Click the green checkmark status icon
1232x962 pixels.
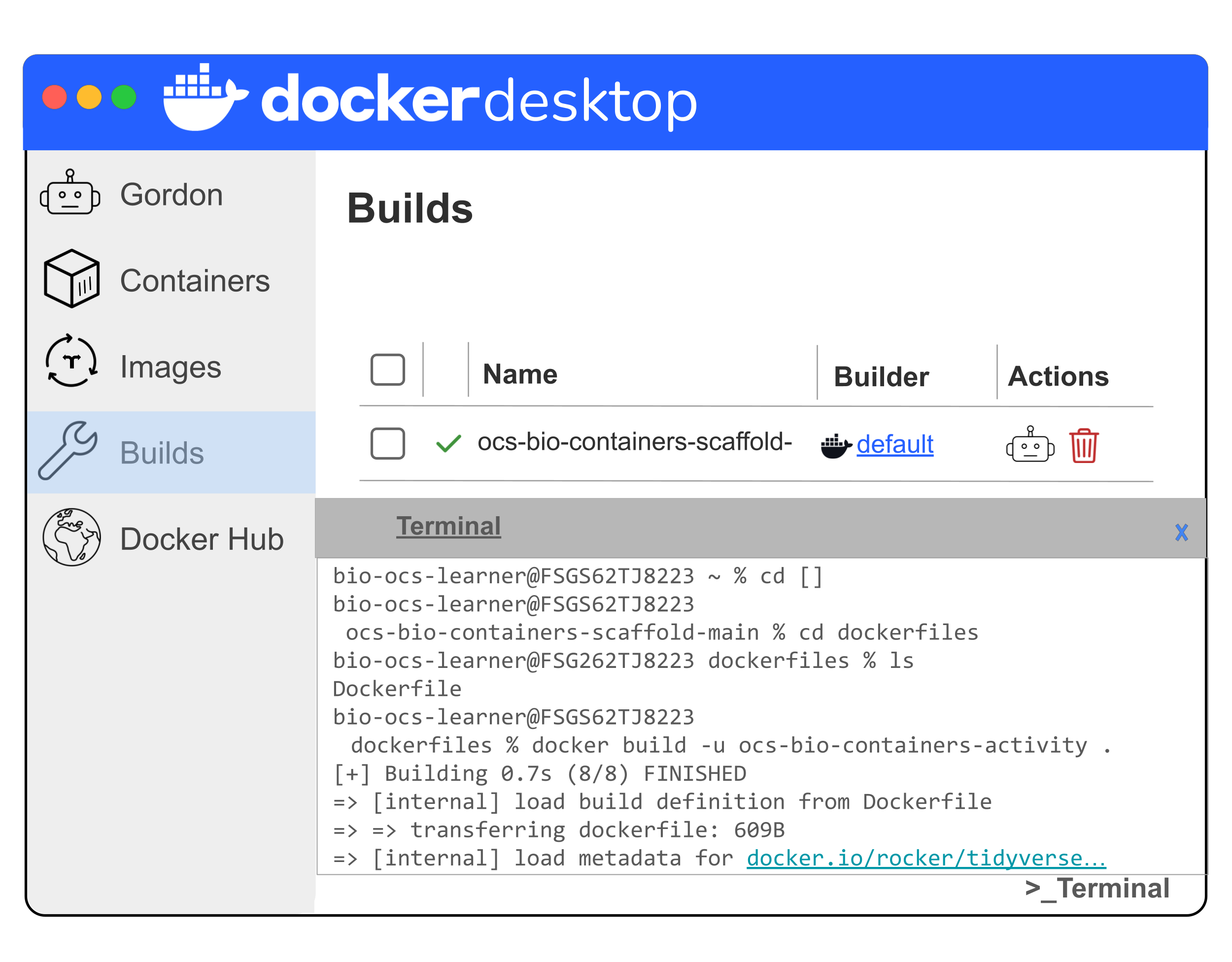(448, 444)
